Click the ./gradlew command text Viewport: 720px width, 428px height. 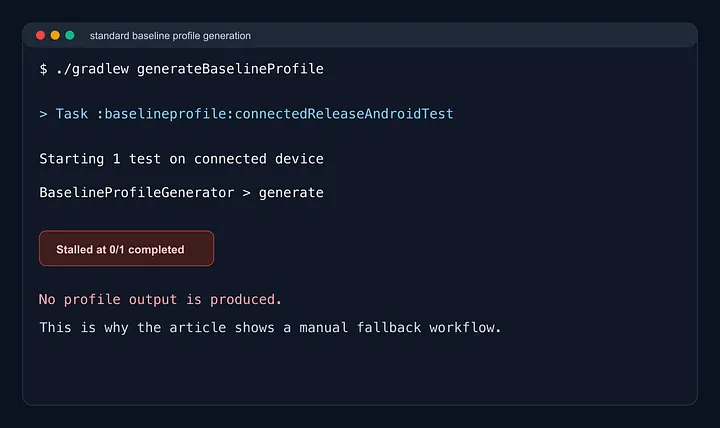pos(92,69)
